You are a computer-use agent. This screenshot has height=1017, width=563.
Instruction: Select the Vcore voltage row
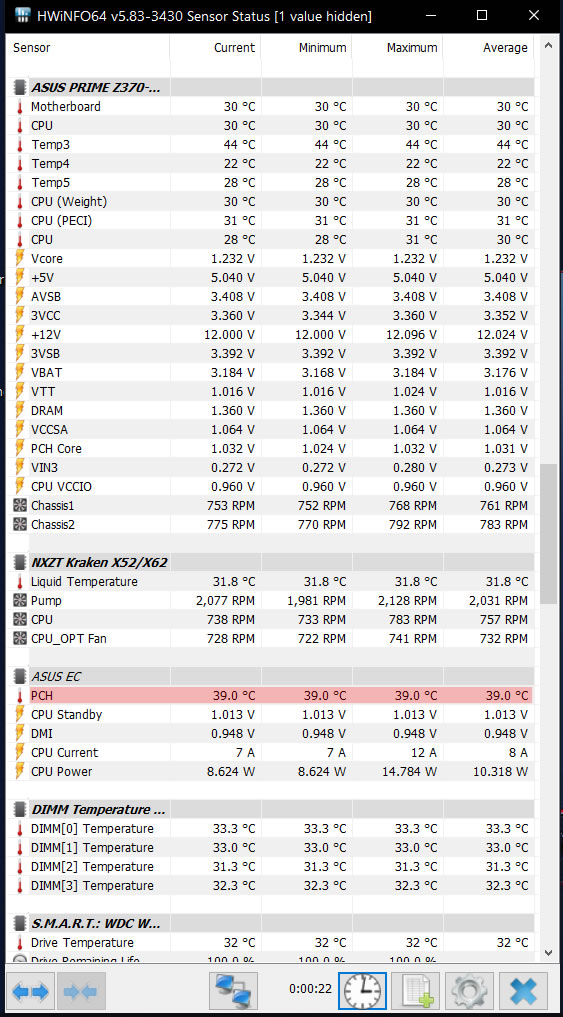(x=273, y=259)
